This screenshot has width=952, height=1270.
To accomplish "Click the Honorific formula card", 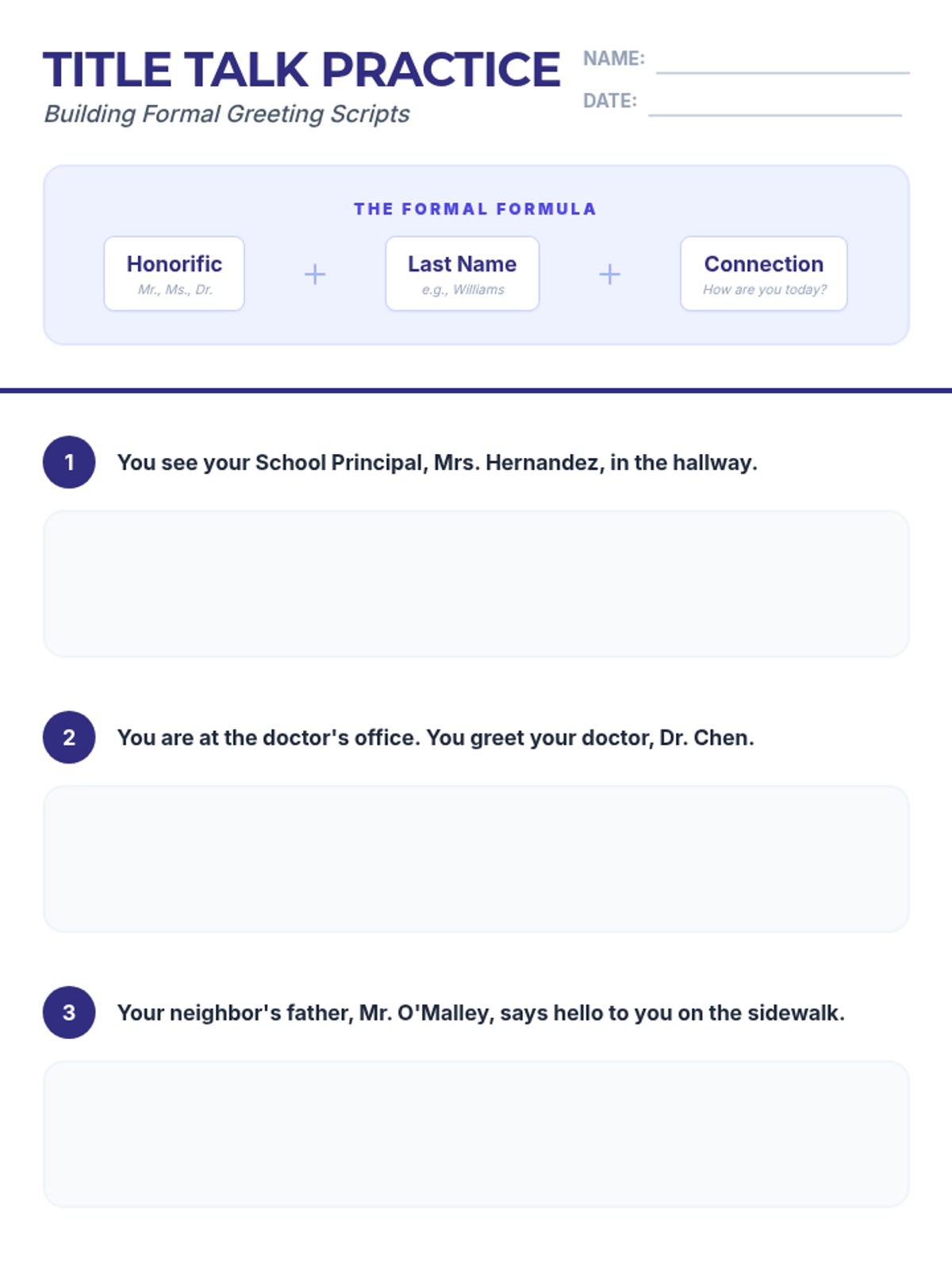I will tap(175, 274).
